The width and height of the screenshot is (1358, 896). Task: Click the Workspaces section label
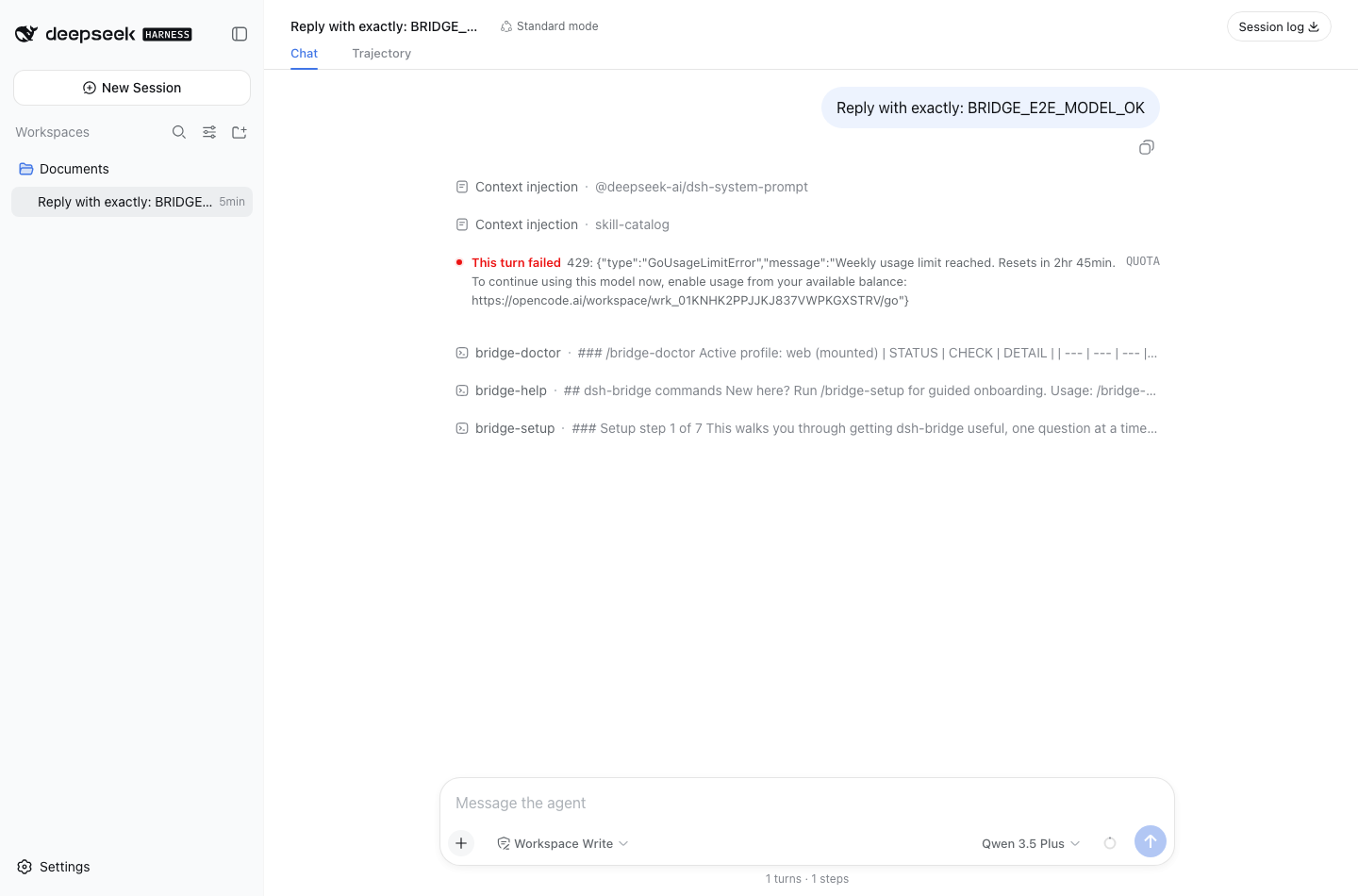(x=53, y=132)
